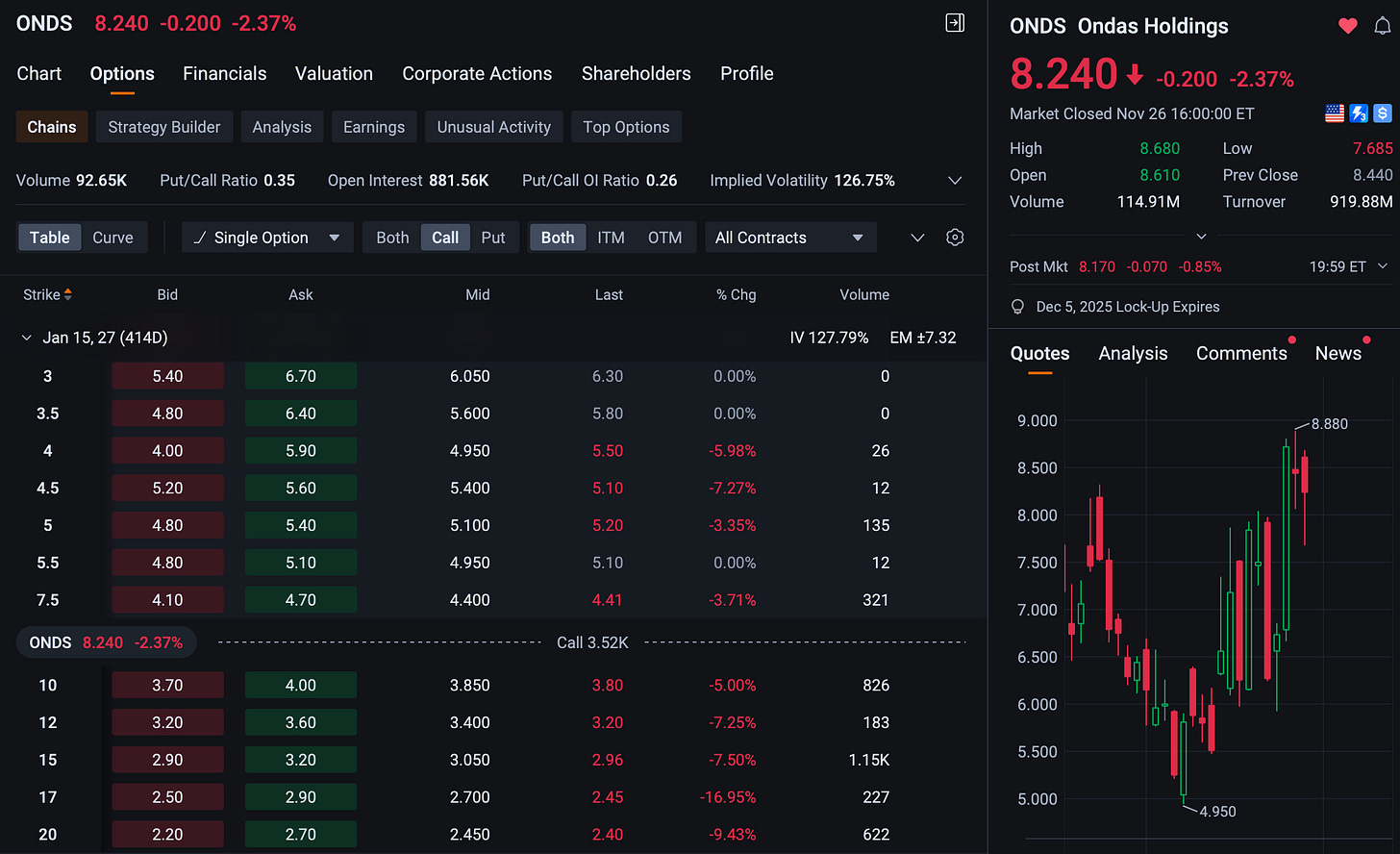The height and width of the screenshot is (854, 1400).
Task: Click the panel collapse icon at top
Action: click(955, 23)
